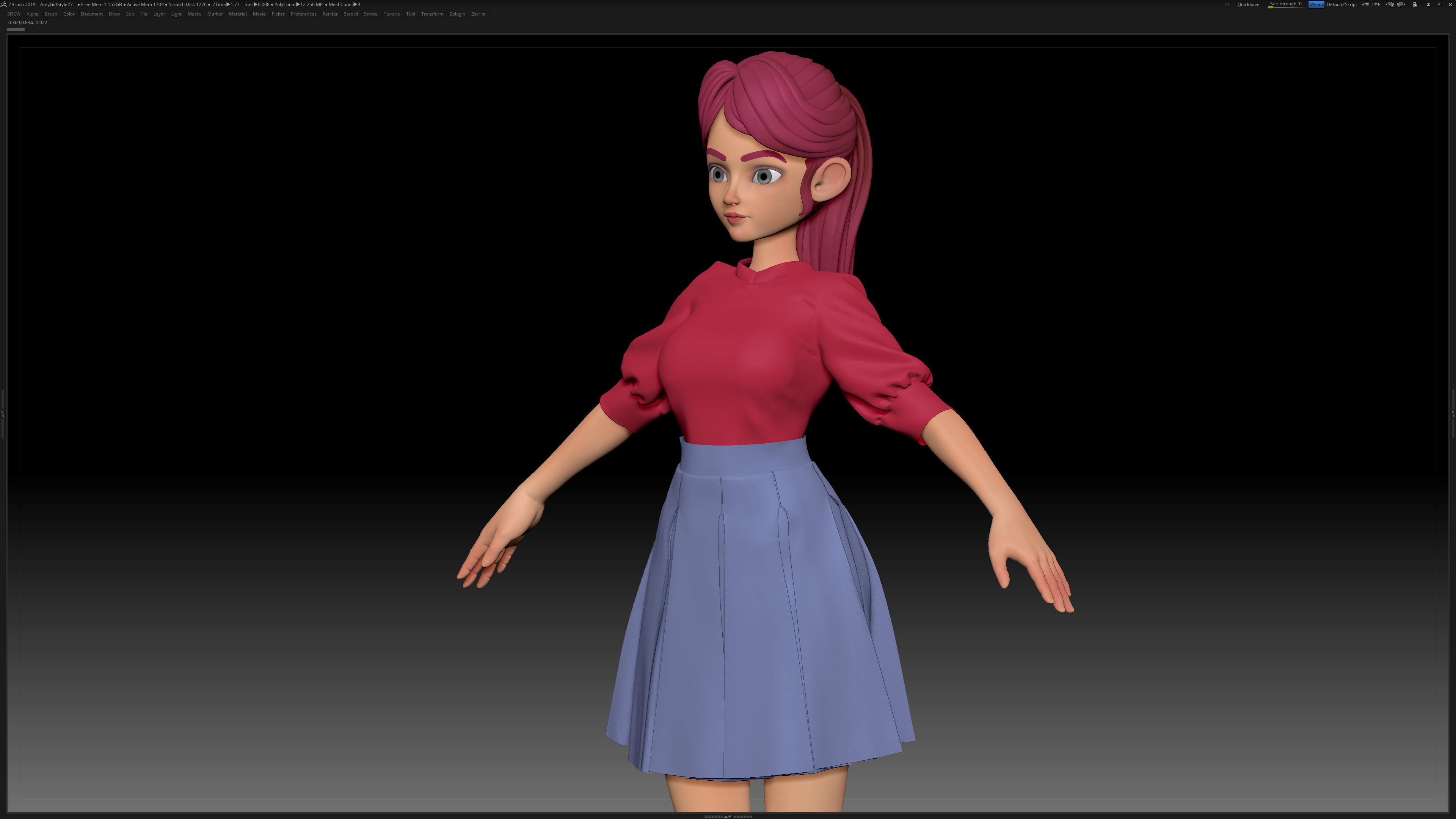Screen dimensions: 1456x819
Task: Click the Scratch Disk 1276 readout
Action: pyautogui.click(x=188, y=5)
